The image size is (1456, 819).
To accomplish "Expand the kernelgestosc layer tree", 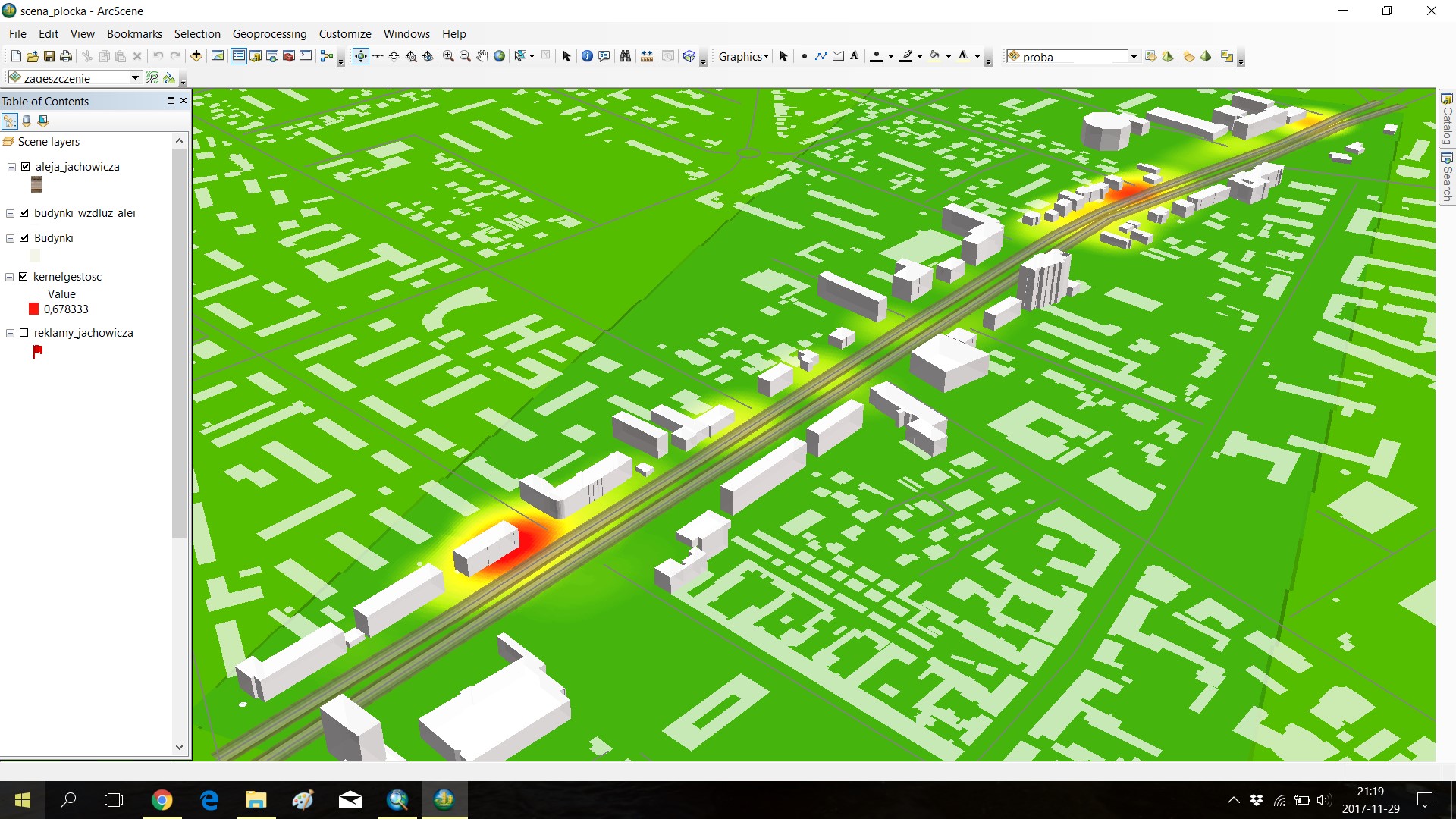I will click(x=10, y=276).
